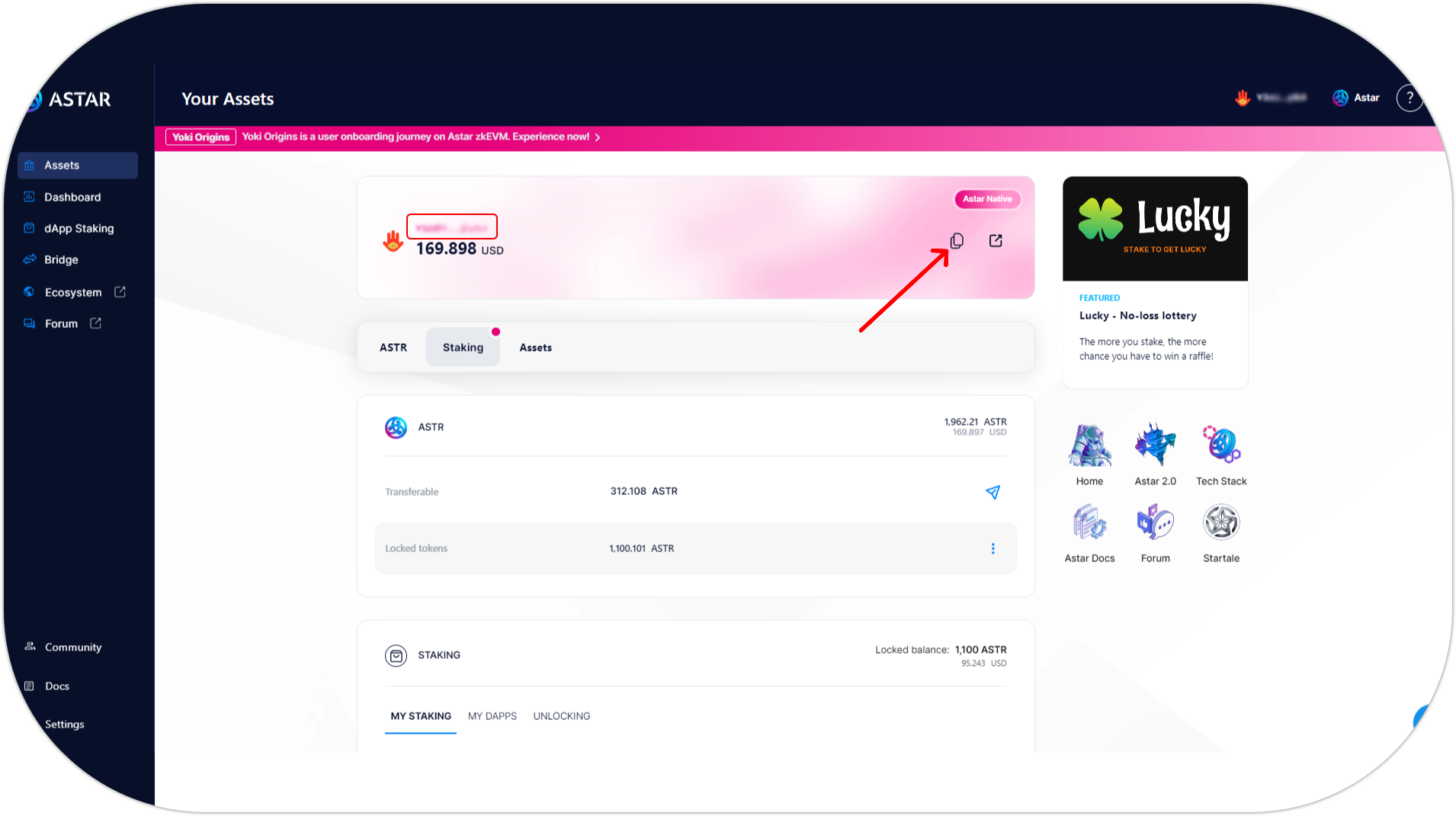Screen dimensions: 1456x816
Task: Open the help question mark icon
Action: point(1409,98)
